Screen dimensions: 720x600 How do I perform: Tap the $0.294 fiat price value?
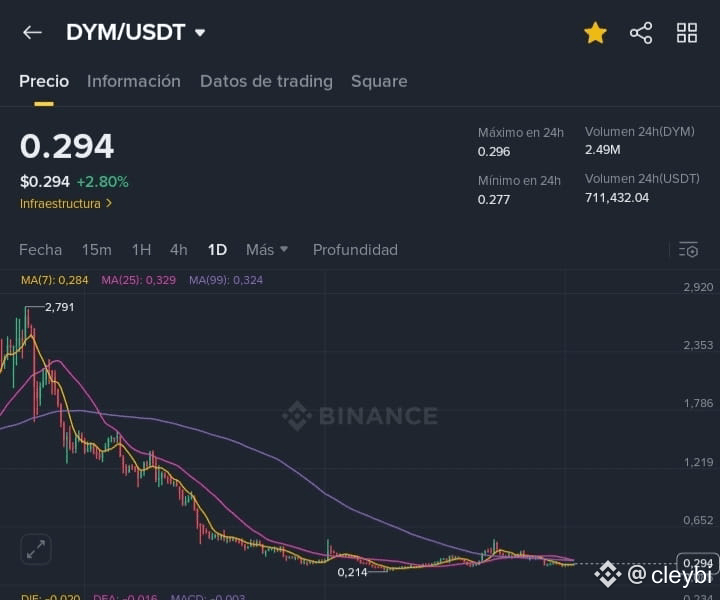45,182
